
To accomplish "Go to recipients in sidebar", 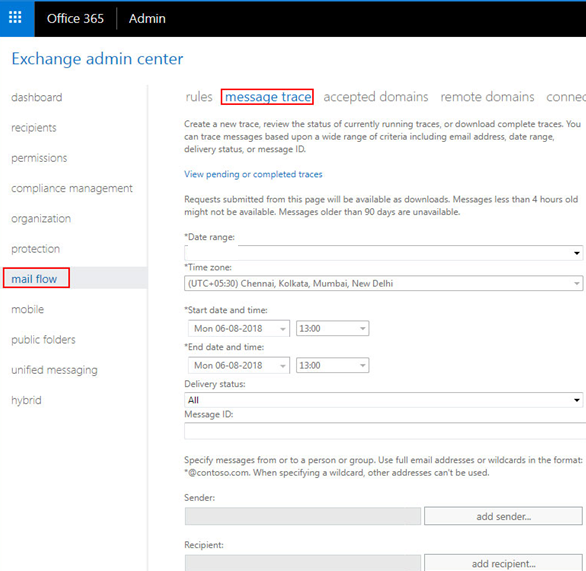I will (x=34, y=128).
